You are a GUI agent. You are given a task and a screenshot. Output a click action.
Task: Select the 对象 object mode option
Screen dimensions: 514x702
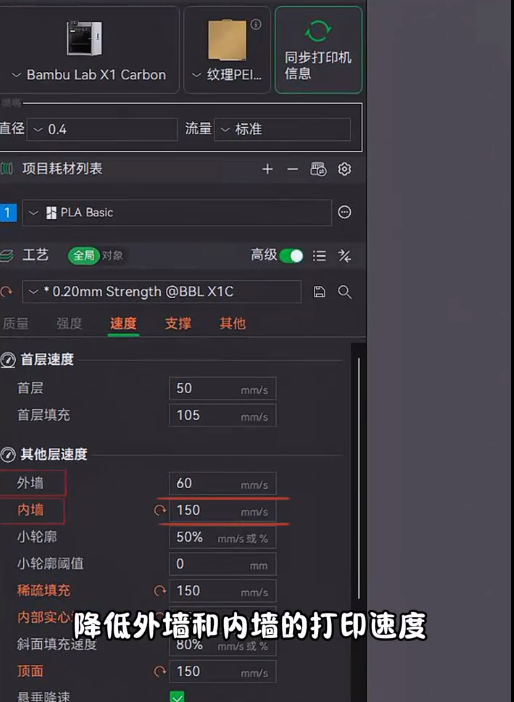[x=112, y=256]
